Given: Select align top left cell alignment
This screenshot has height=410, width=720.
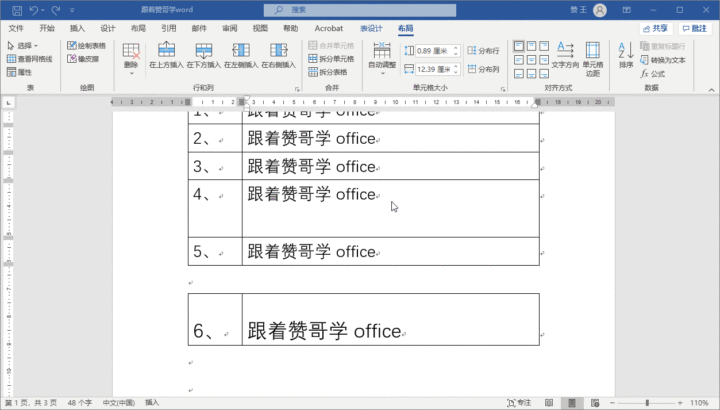Looking at the screenshot, I should tap(518, 46).
